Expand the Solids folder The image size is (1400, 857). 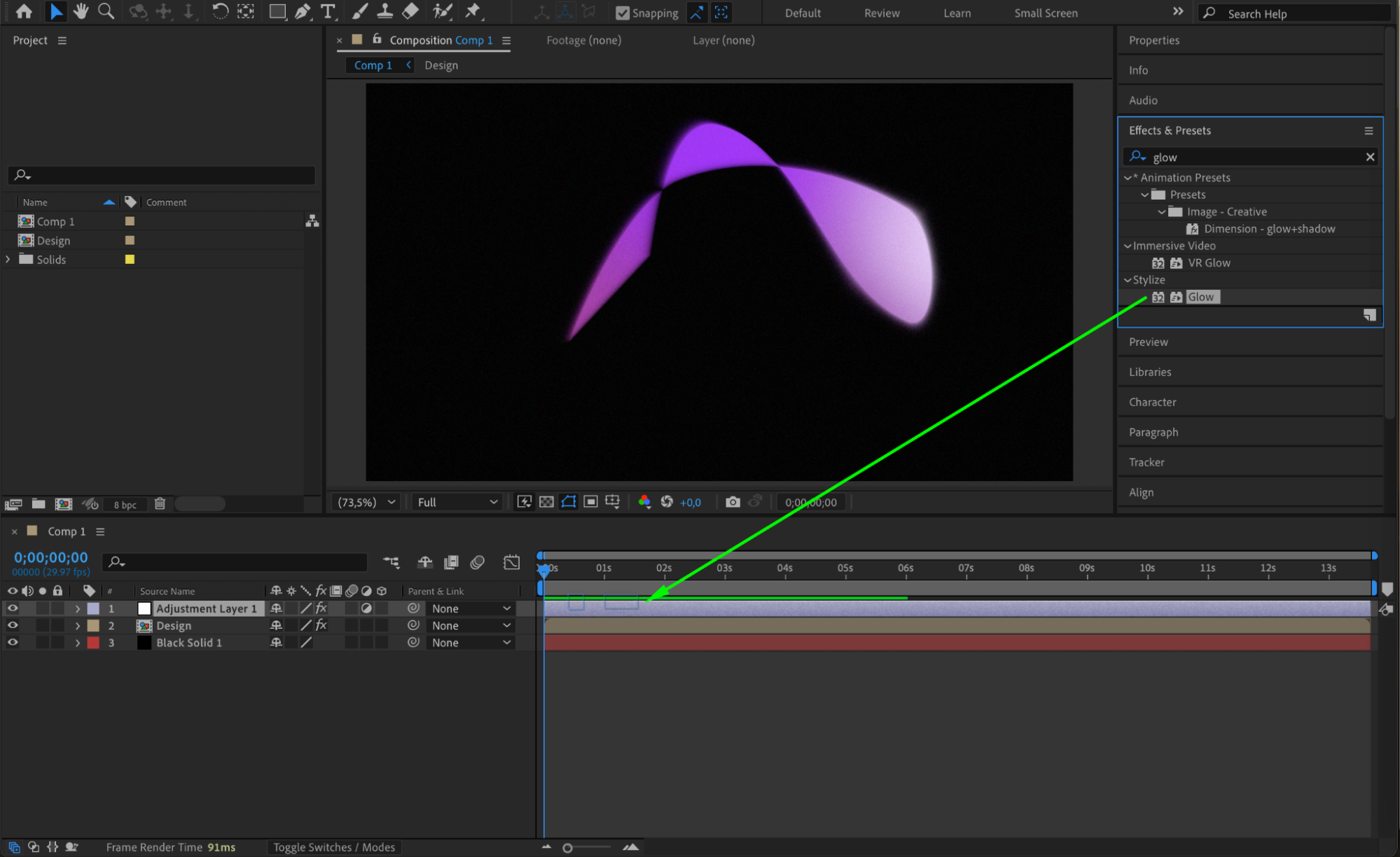point(8,259)
